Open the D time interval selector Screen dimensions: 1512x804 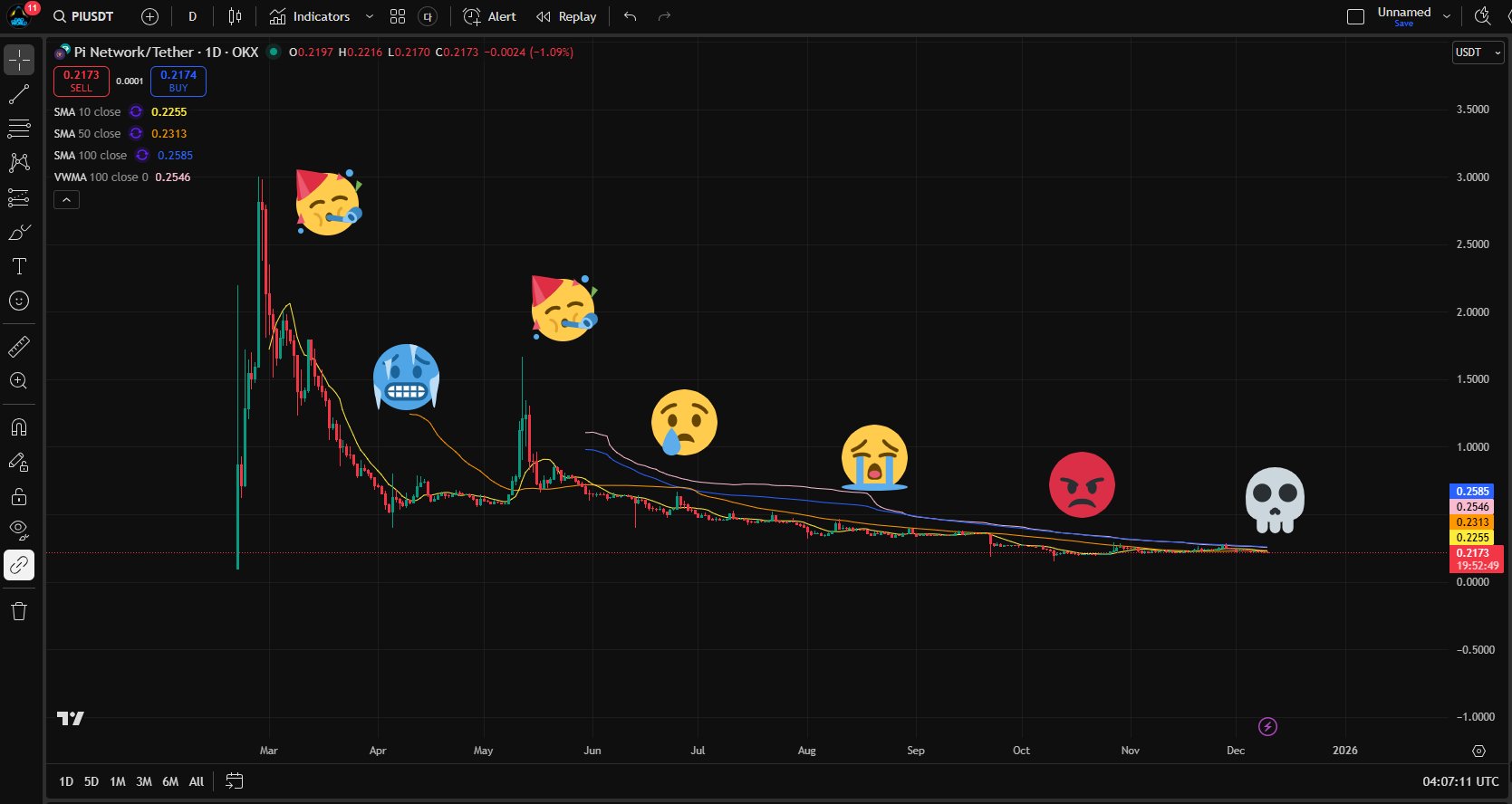coord(192,16)
